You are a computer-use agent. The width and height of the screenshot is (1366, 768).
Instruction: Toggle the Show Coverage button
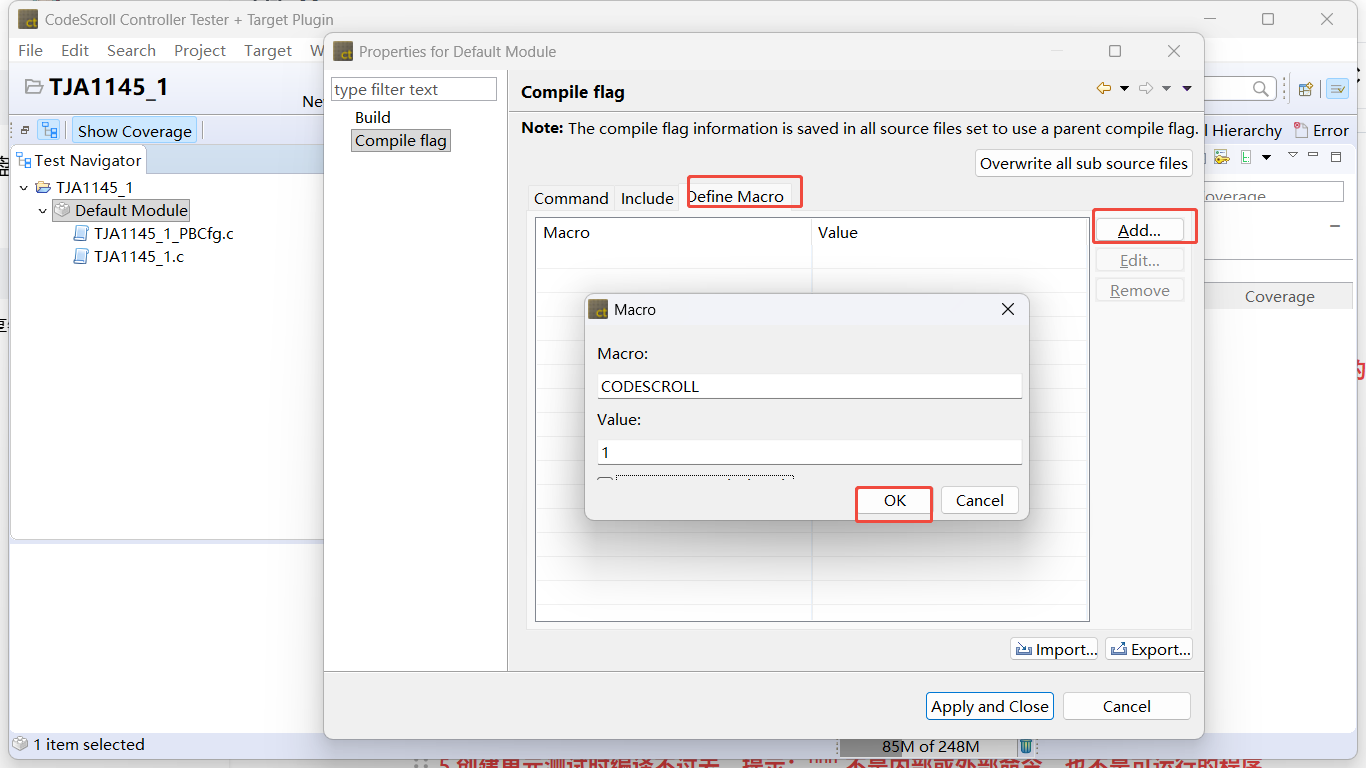pyautogui.click(x=134, y=131)
